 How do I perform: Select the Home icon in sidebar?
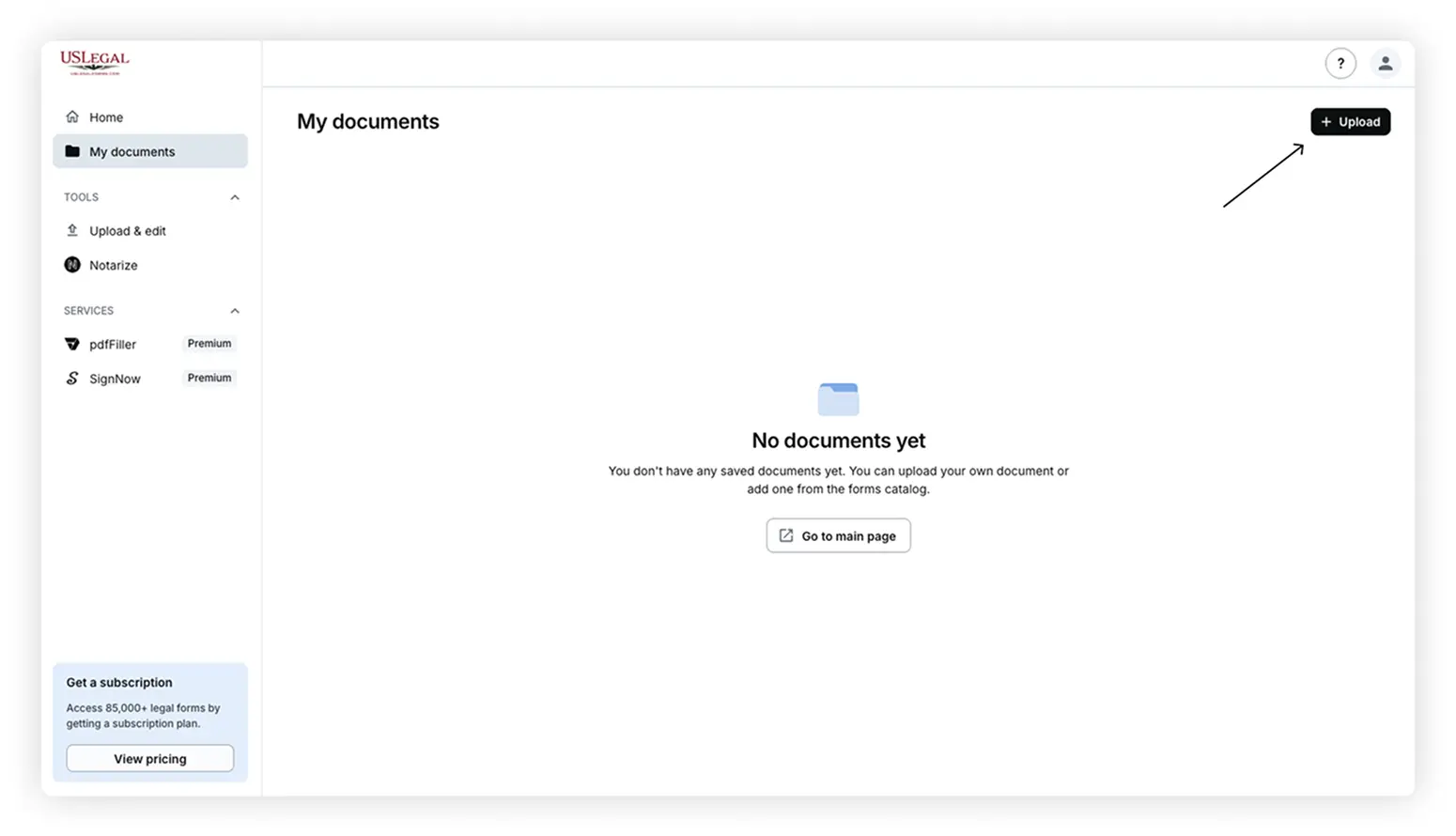pos(72,116)
